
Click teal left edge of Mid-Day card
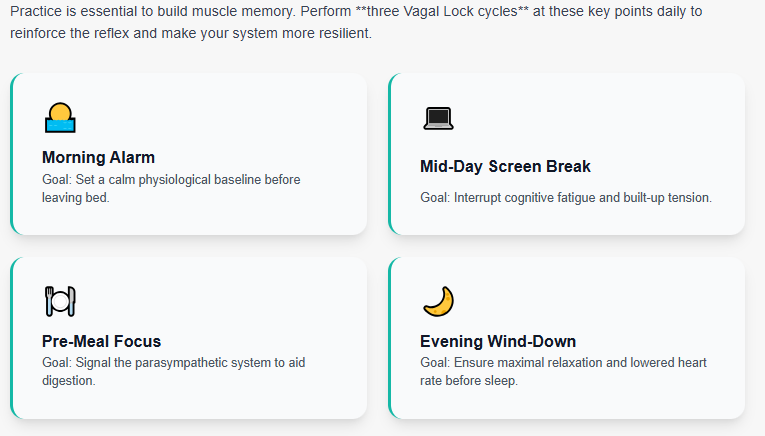(390, 154)
